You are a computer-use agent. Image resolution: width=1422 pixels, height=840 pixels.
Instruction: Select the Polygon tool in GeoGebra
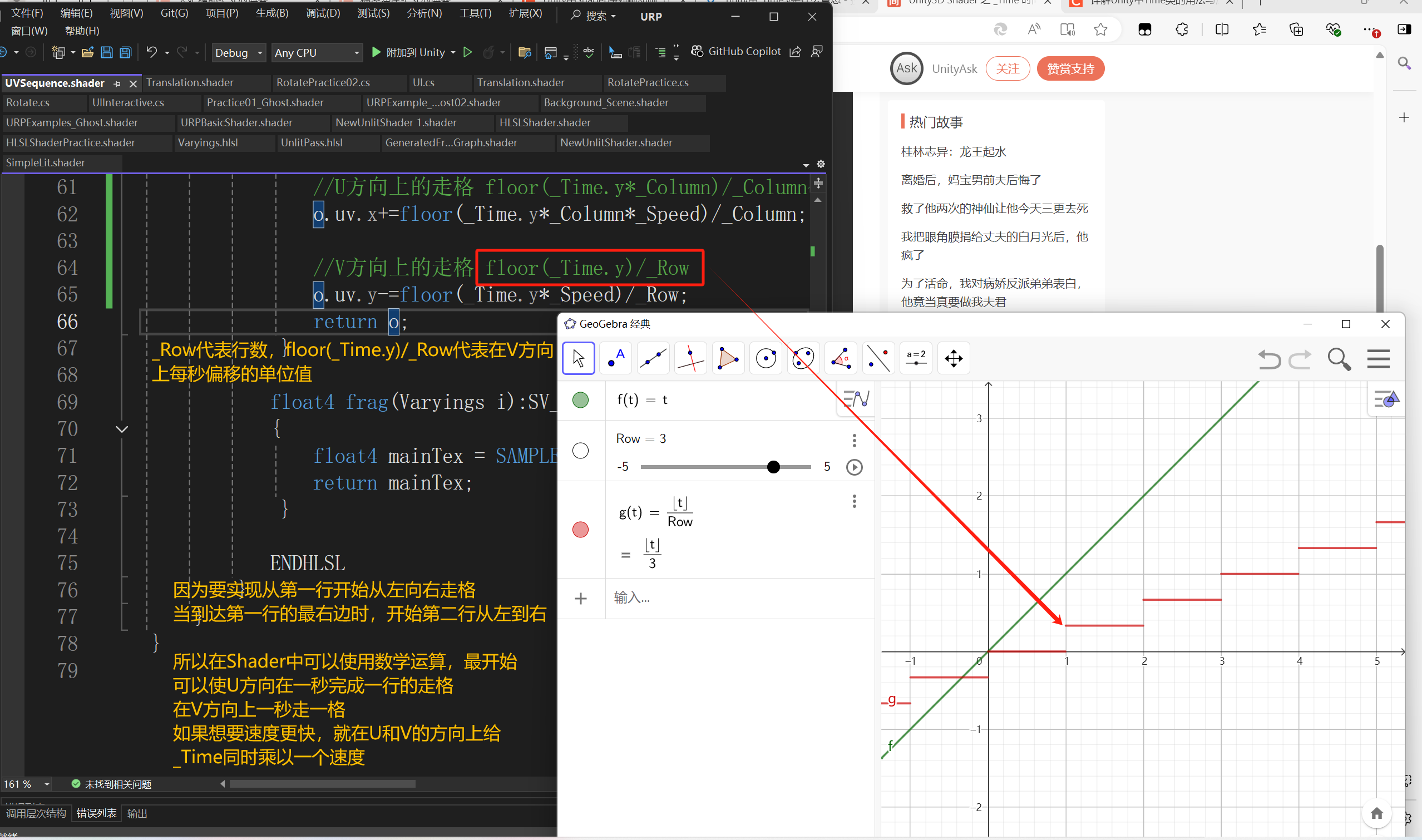point(728,358)
